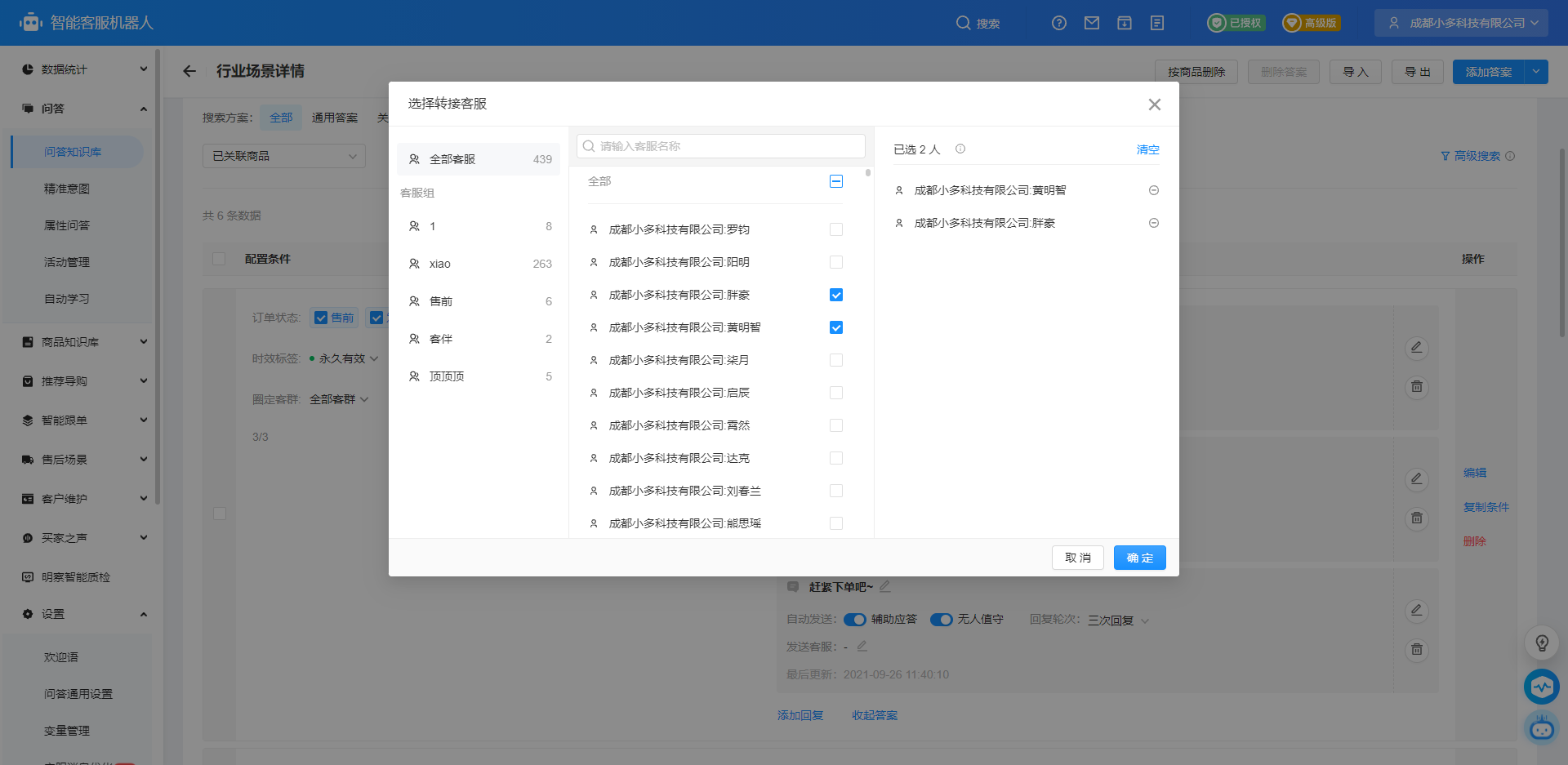The width and height of the screenshot is (1568, 765).
Task: Click the 确定 button
Action: click(x=1140, y=558)
